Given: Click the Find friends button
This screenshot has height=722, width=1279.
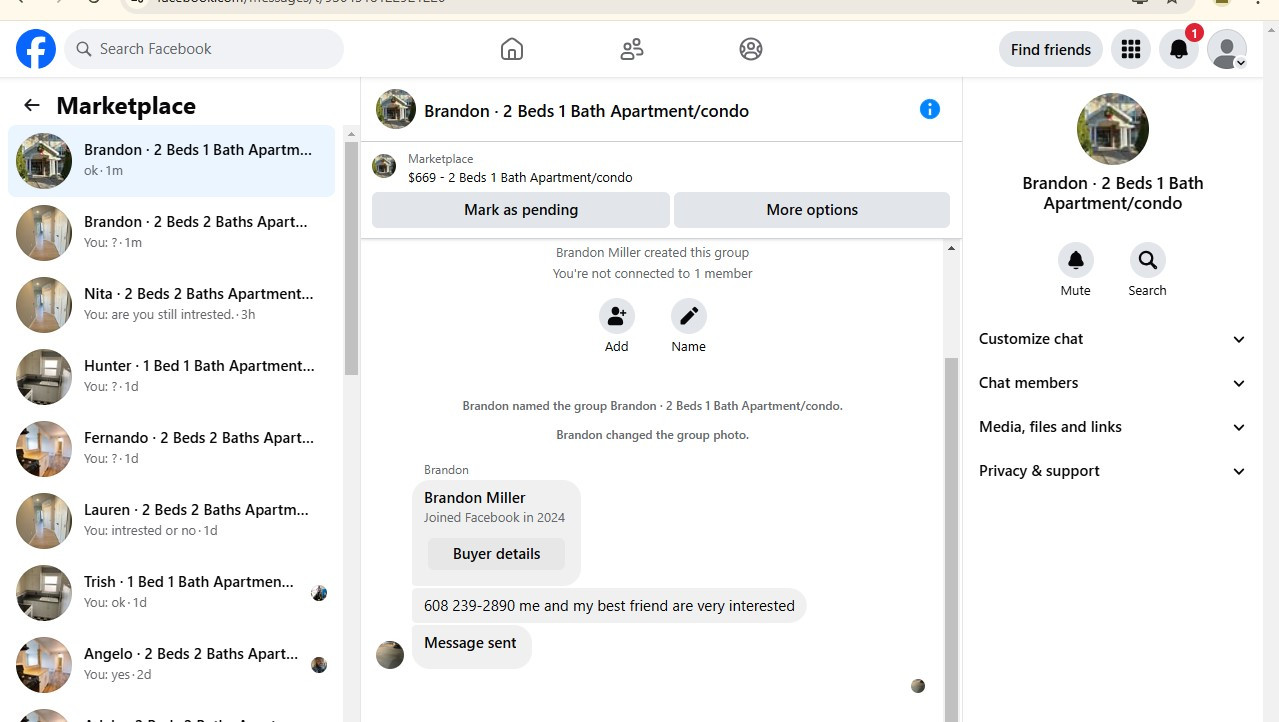Looking at the screenshot, I should click(x=1051, y=49).
